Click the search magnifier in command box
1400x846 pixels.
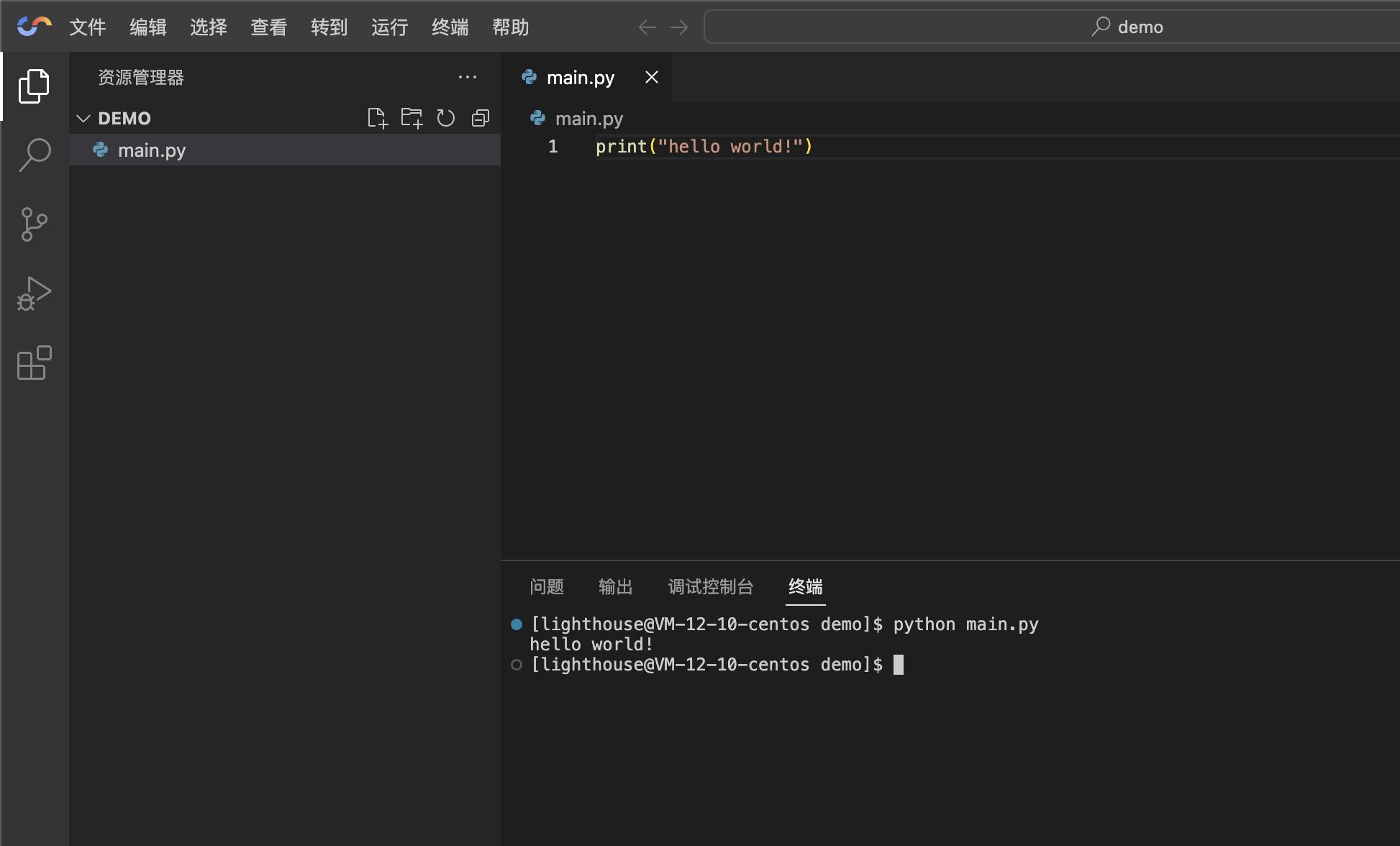coord(1101,27)
